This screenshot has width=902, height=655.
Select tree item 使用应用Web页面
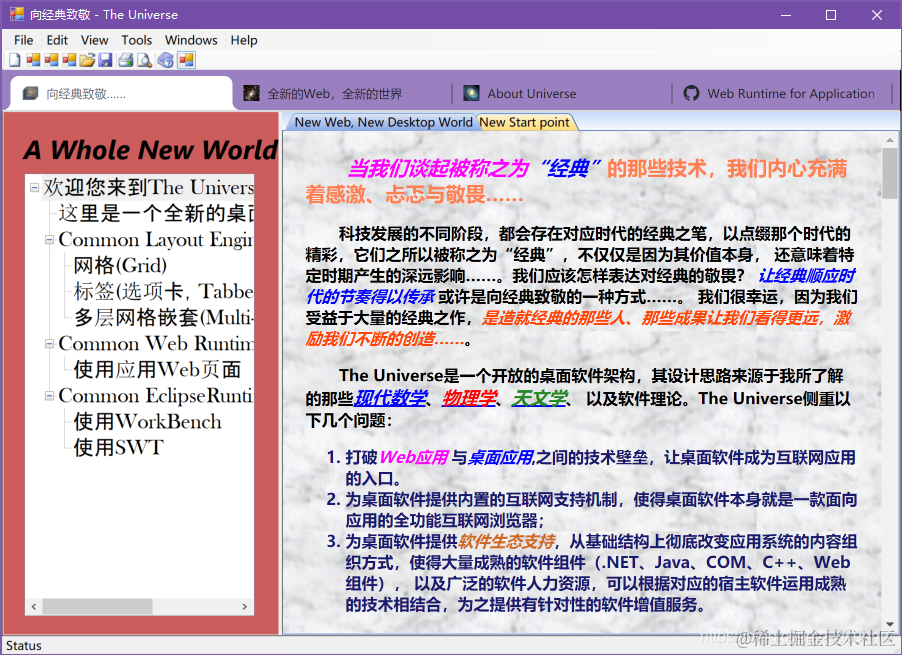coord(157,370)
